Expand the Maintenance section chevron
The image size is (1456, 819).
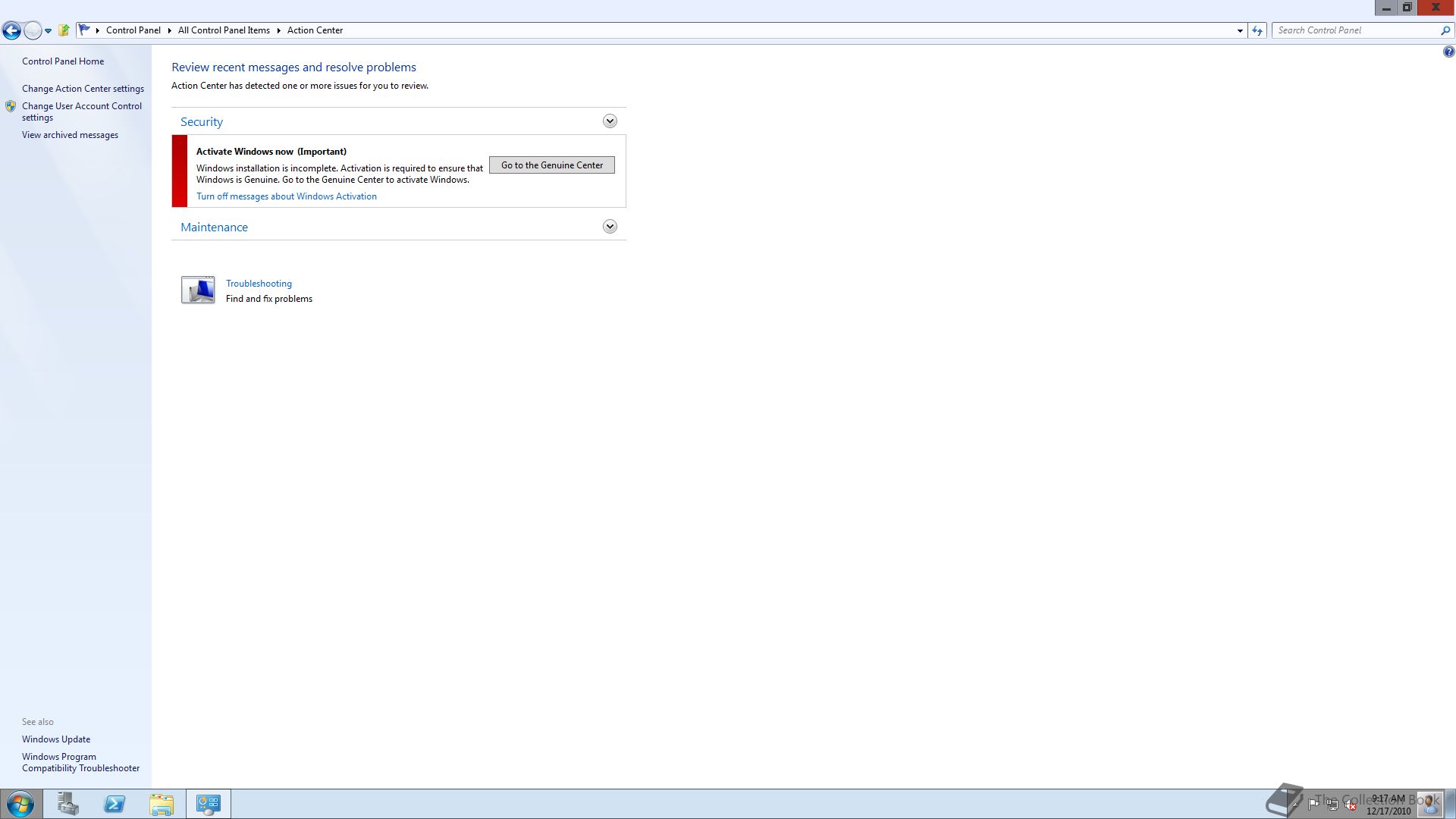610,227
